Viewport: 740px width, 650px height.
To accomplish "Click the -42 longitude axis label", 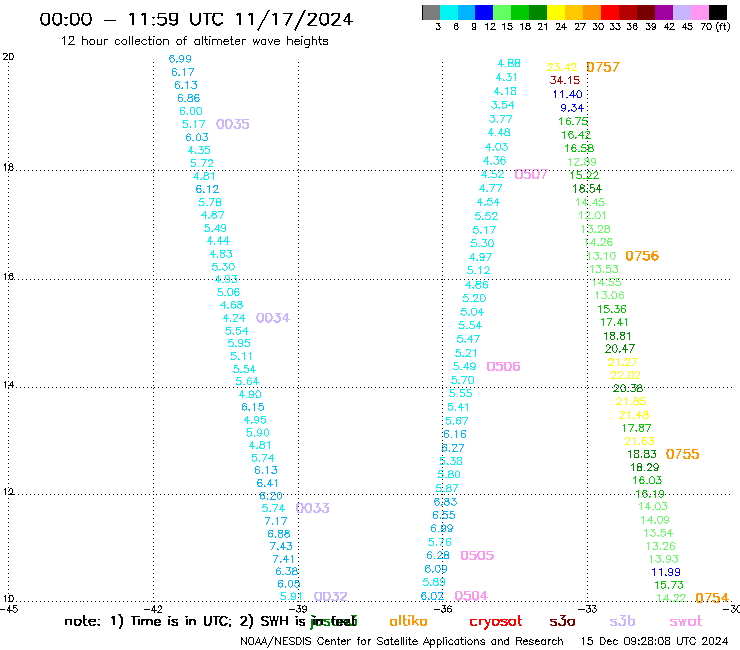I will tap(154, 609).
